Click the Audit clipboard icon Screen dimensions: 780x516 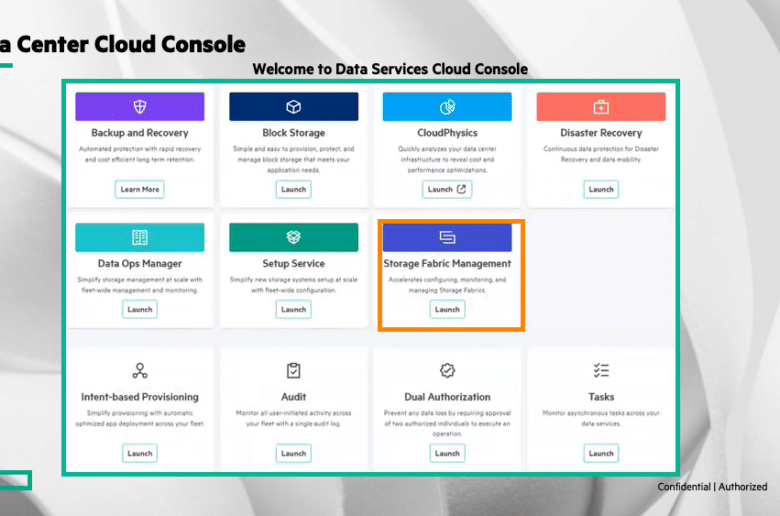pos(293,371)
